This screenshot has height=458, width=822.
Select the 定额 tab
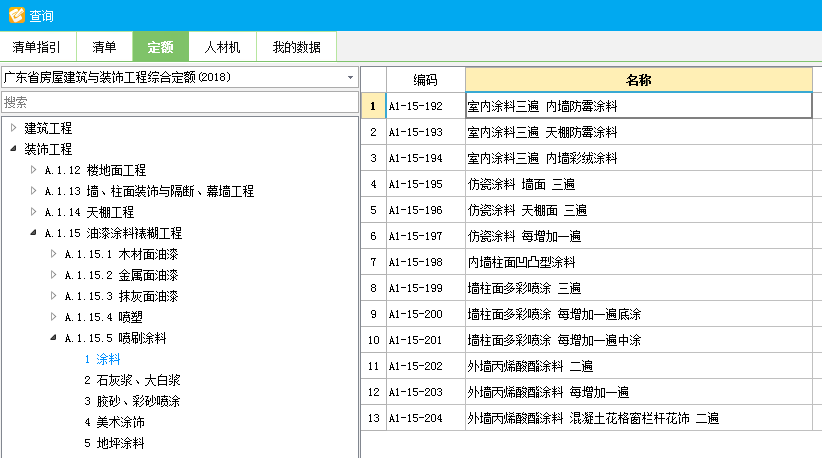click(x=160, y=47)
